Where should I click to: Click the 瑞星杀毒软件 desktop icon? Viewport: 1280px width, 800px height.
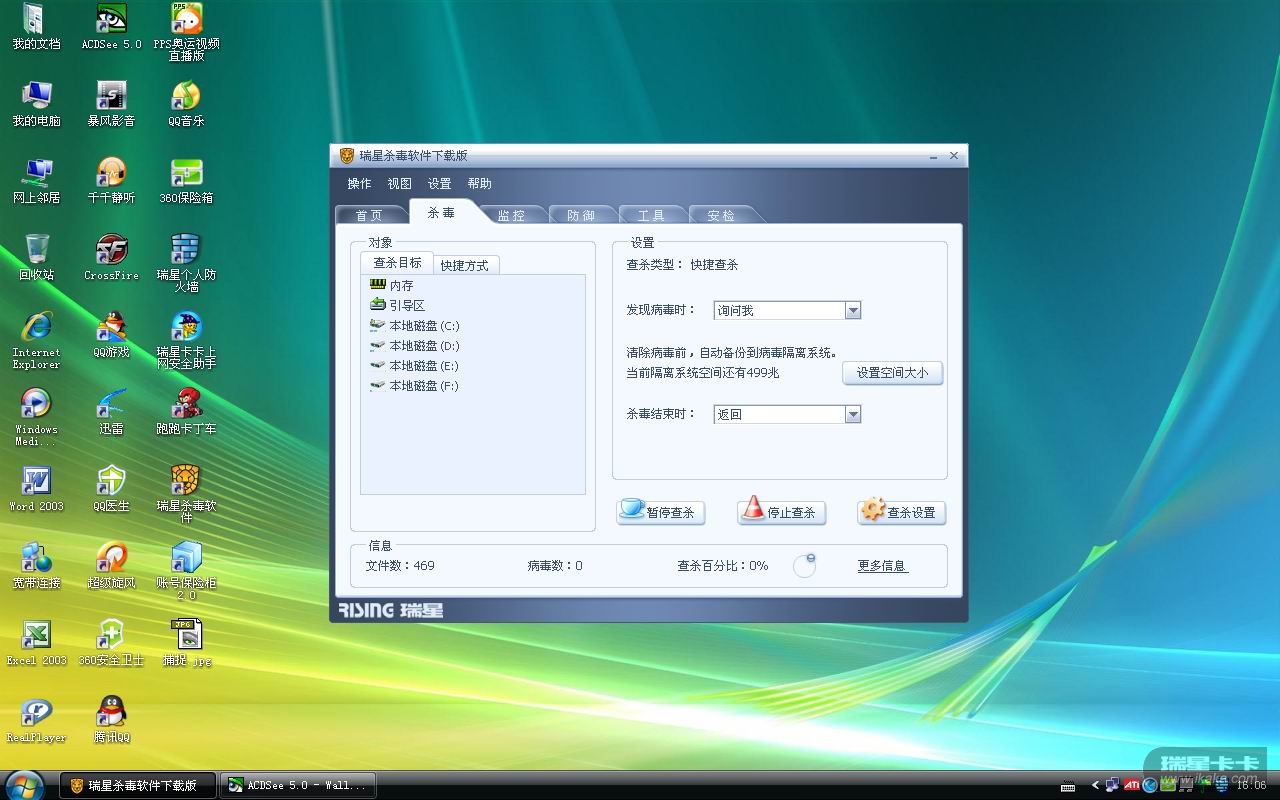click(186, 494)
